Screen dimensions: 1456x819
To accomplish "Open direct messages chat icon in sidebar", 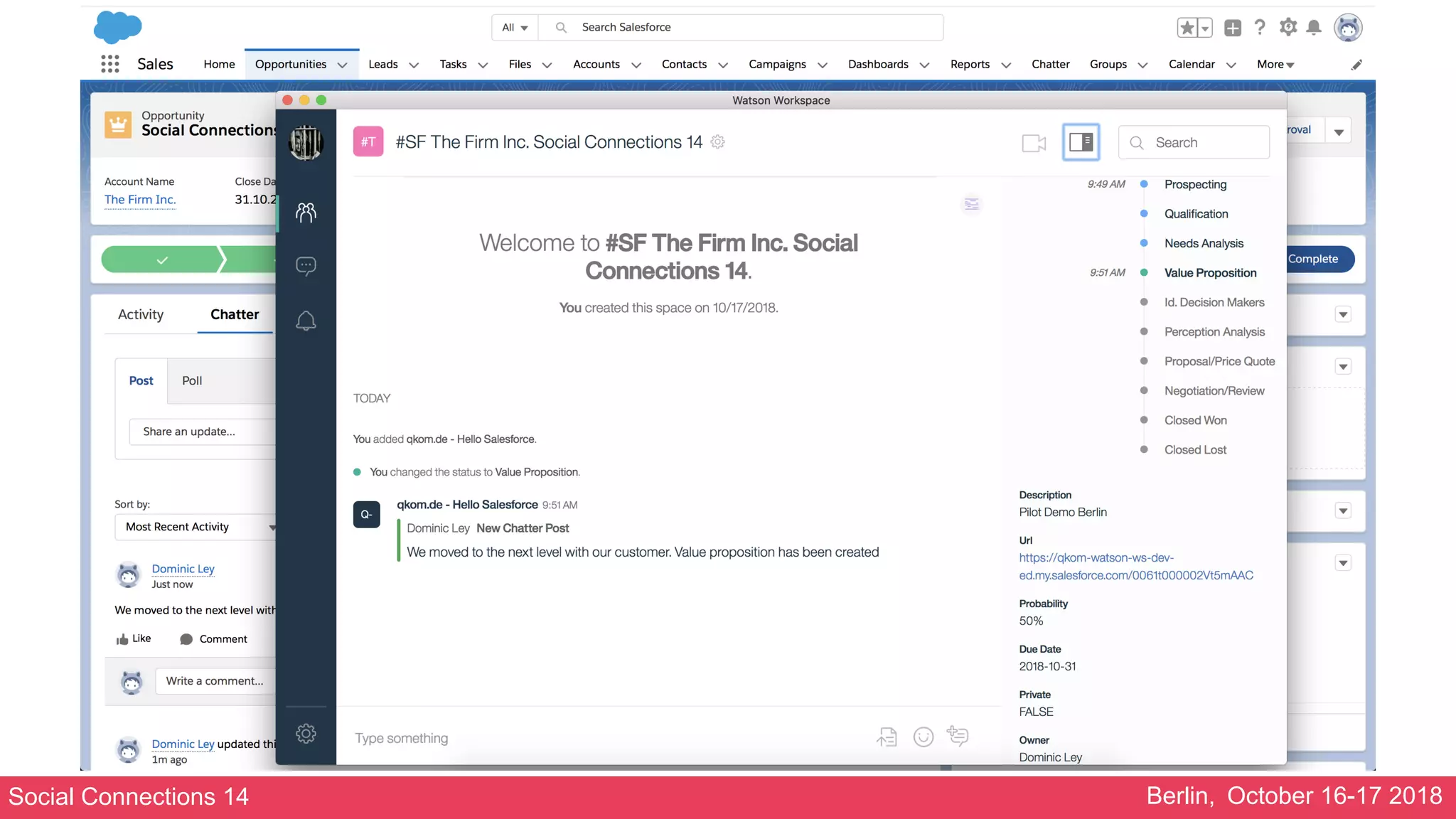I will click(306, 267).
